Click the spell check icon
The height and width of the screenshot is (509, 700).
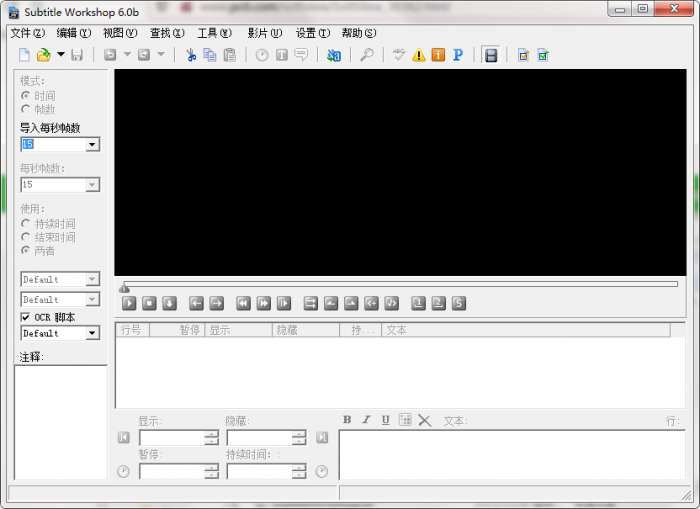click(399, 55)
